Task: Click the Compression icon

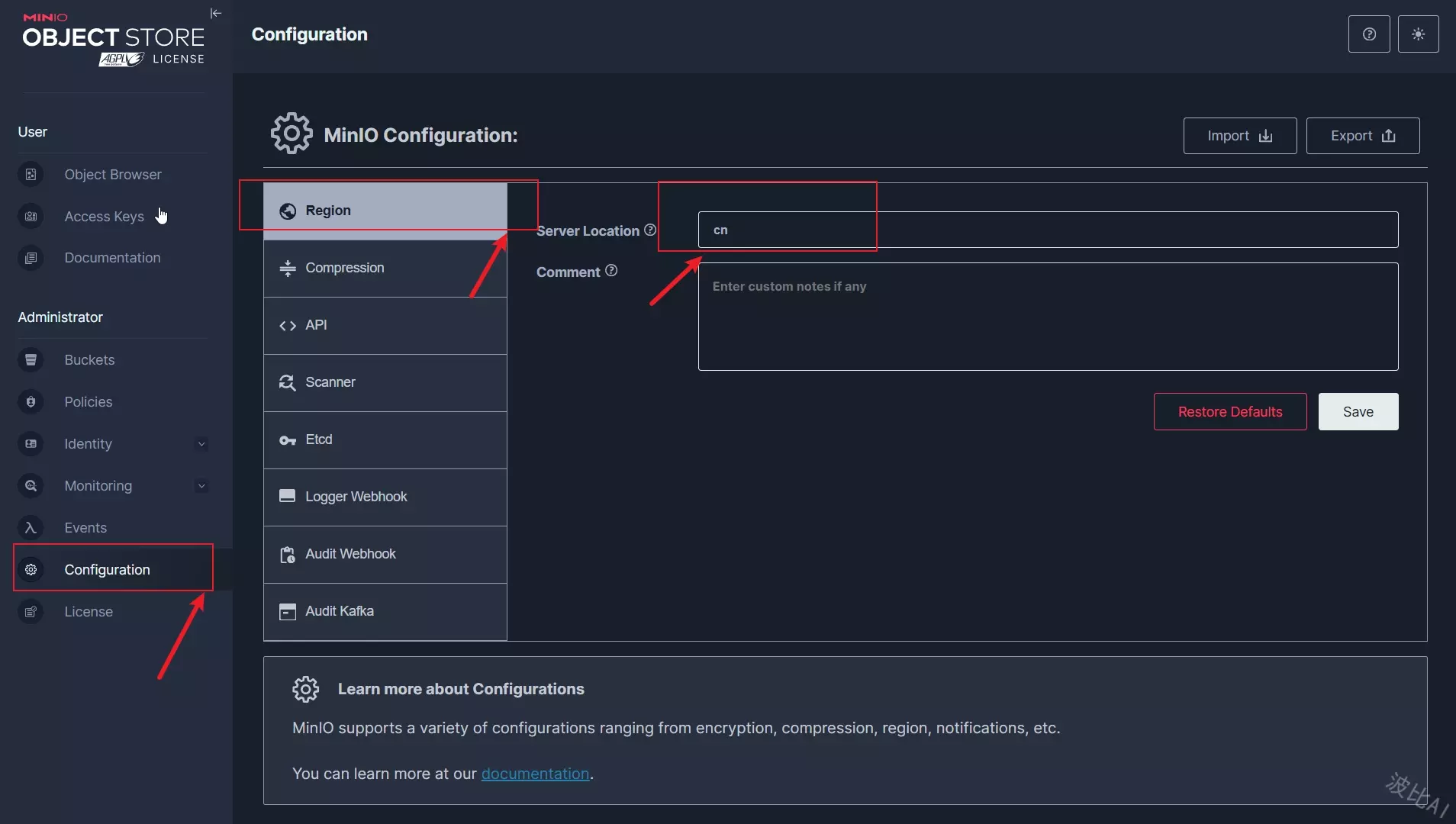Action: coord(288,269)
